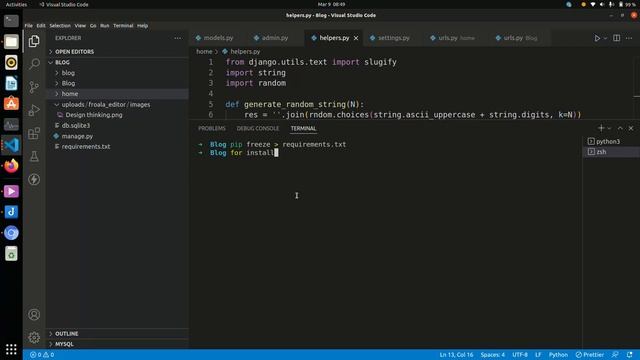Open the Manage gear settings icon
The width and height of the screenshot is (640, 360).
34,338
